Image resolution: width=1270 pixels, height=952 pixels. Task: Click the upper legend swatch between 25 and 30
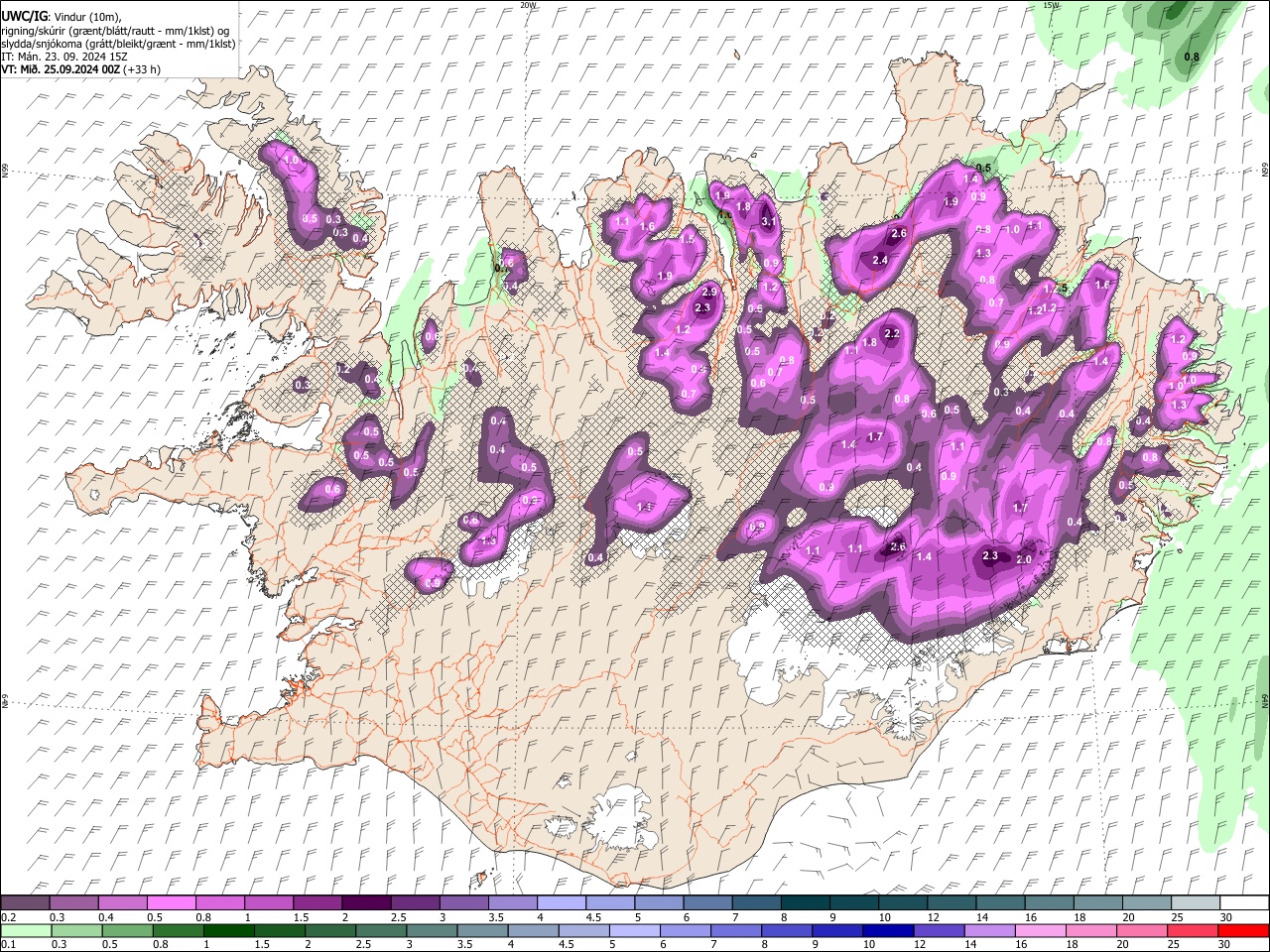[x=1196, y=902]
